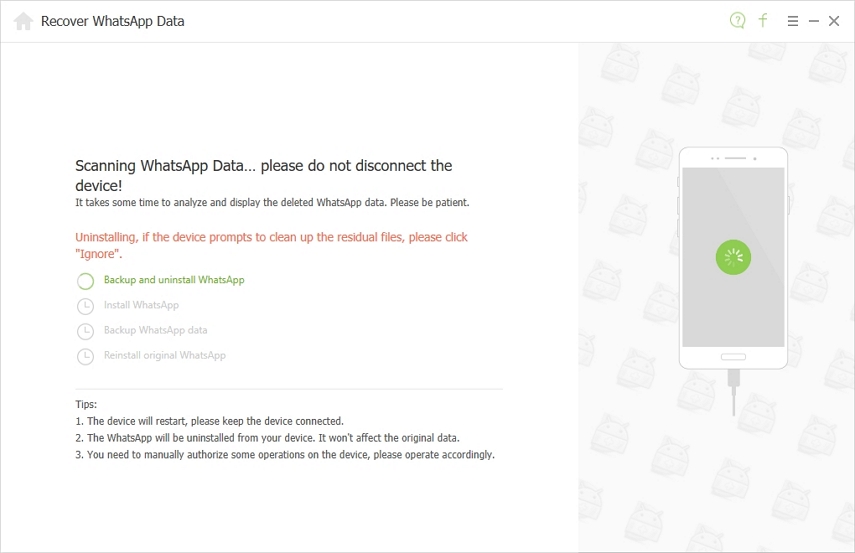Select the Reinstall original WhatsApp step label

(165, 355)
